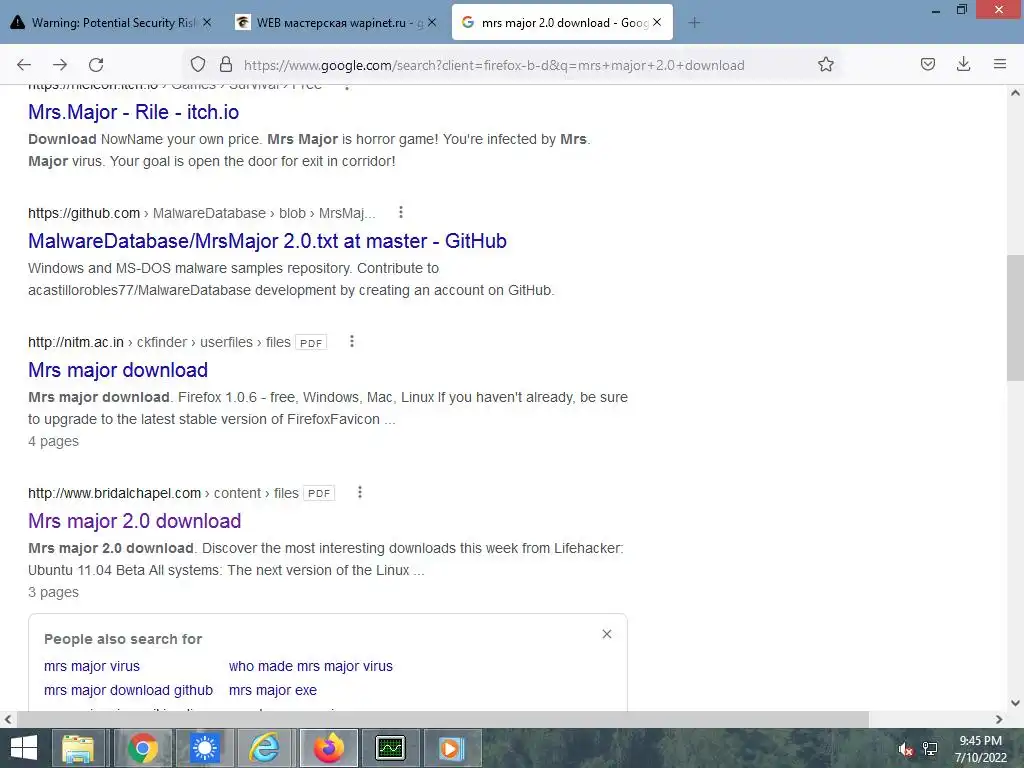Search who made mrs major virus
This screenshot has height=768, width=1024.
(x=311, y=666)
